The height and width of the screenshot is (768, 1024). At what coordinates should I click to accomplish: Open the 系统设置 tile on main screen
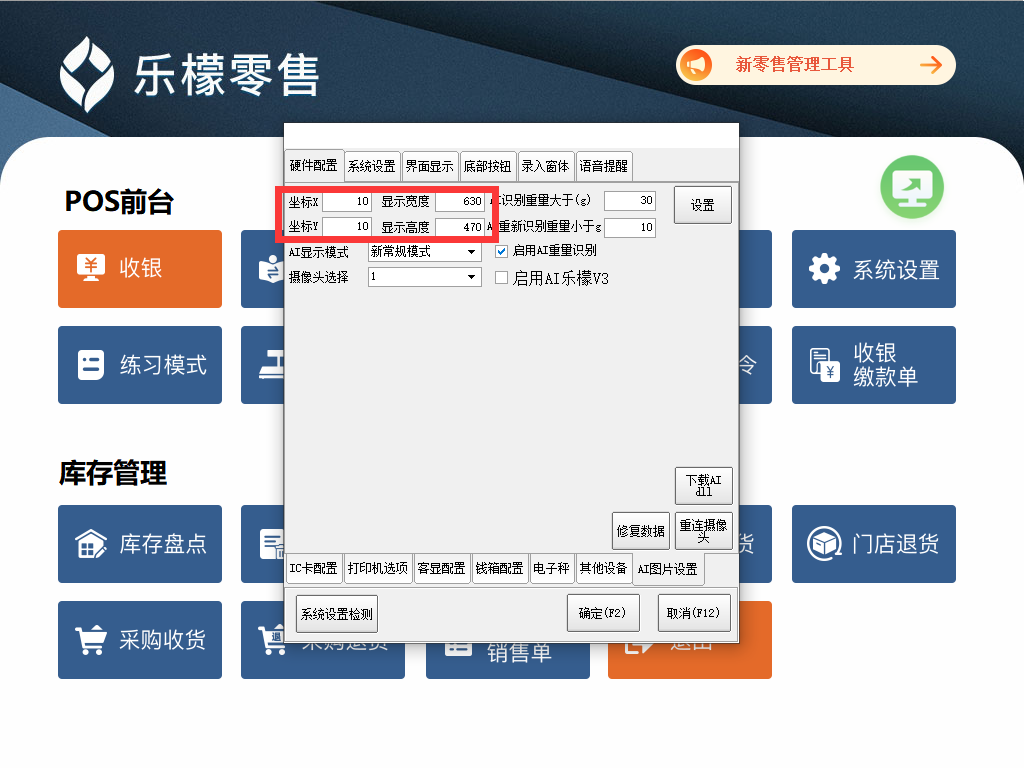[874, 268]
